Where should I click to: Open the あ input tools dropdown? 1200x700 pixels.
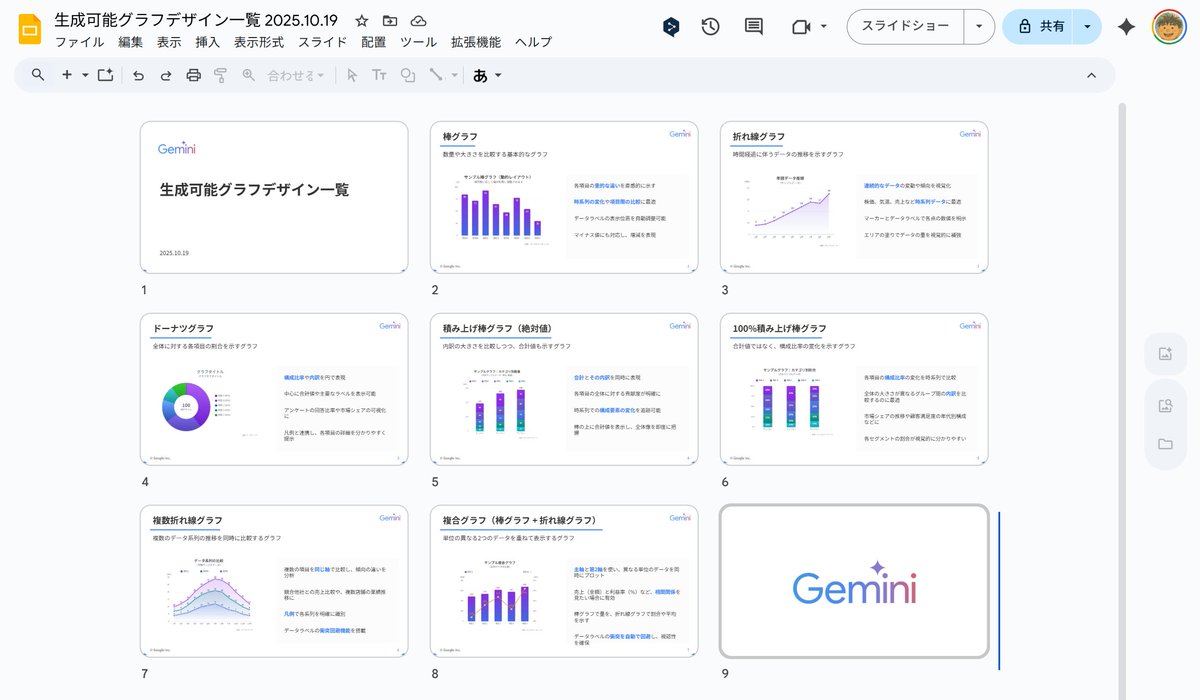pos(487,75)
